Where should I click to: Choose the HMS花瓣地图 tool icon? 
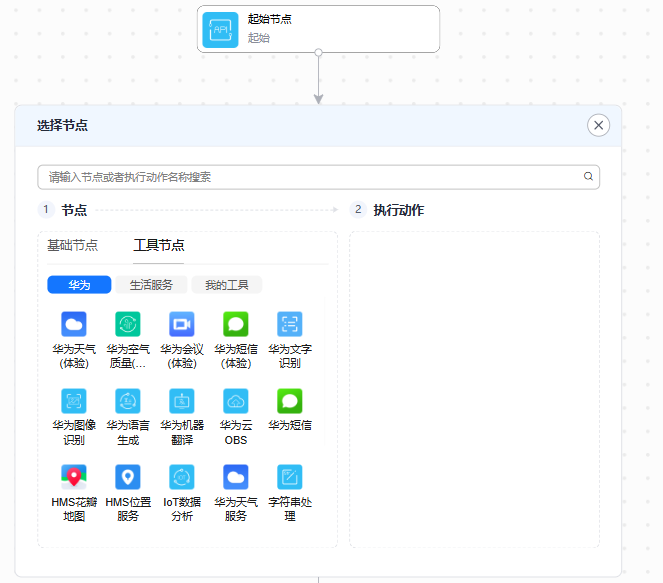[74, 477]
